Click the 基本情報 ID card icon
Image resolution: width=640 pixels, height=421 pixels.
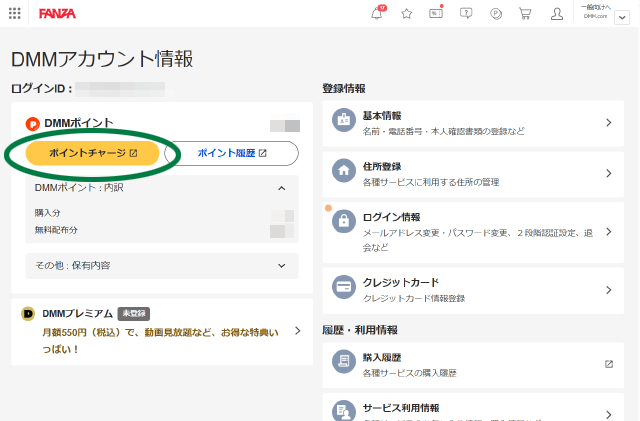[344, 120]
